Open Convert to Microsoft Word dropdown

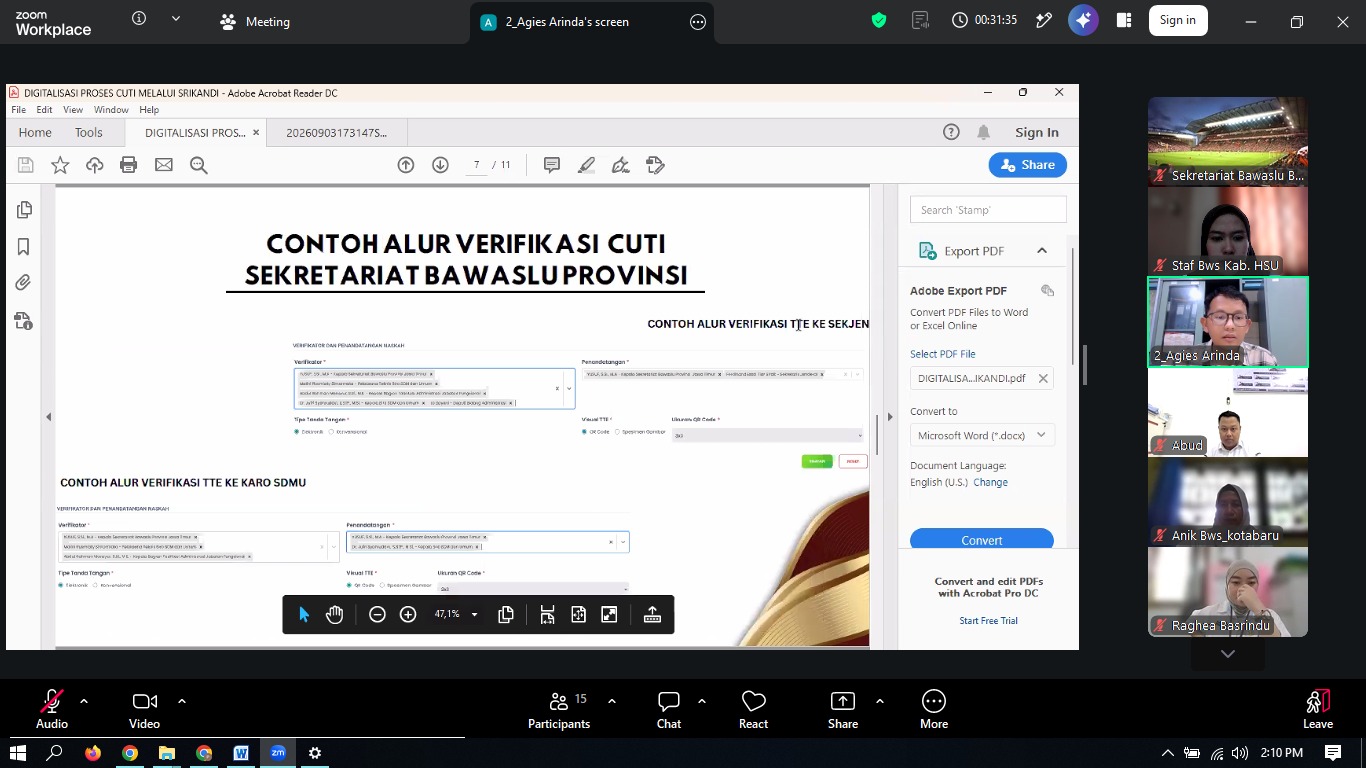982,435
